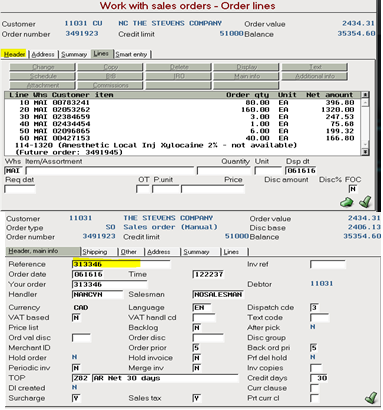The height and width of the screenshot is (410, 383).
Task: Click the Language field EN
Action: coord(202,307)
